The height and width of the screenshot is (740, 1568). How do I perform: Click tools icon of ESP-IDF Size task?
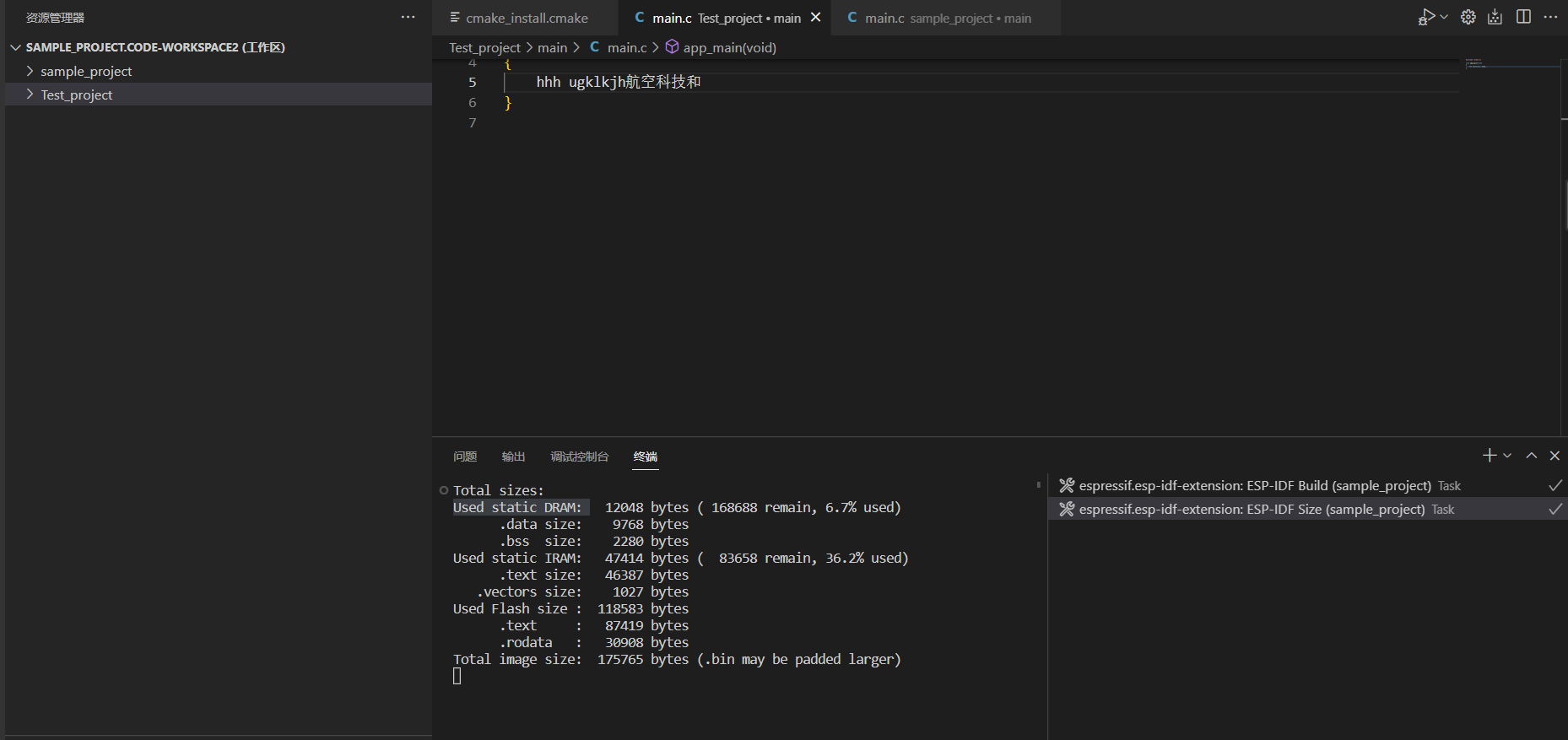(1067, 509)
